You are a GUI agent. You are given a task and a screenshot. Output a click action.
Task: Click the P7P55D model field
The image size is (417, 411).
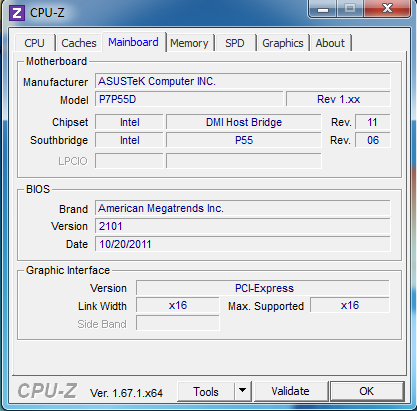coord(189,99)
